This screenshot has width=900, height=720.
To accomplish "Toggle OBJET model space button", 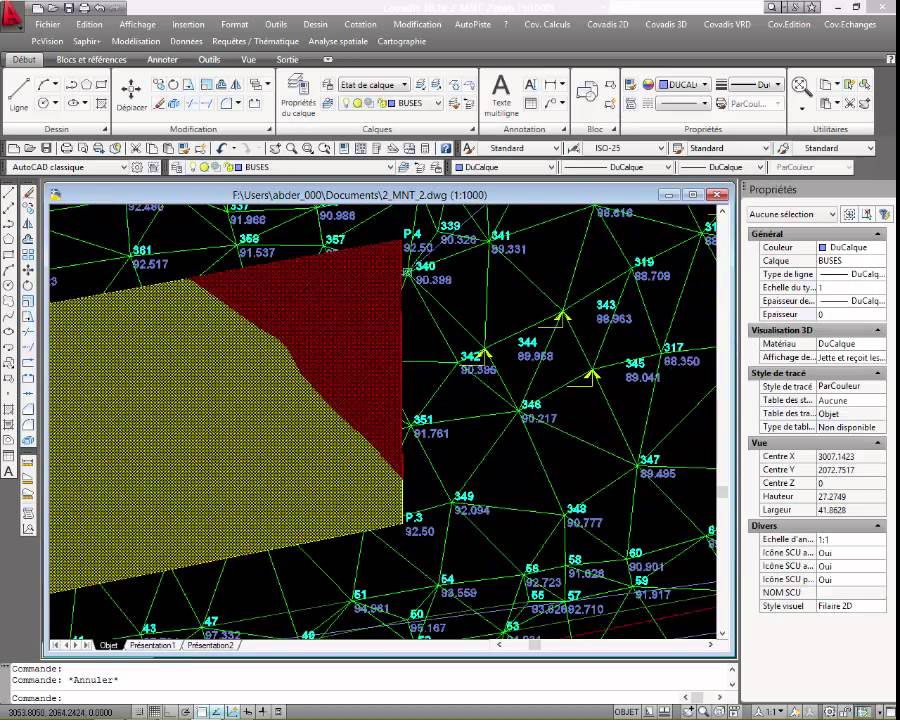I will click(x=626, y=712).
